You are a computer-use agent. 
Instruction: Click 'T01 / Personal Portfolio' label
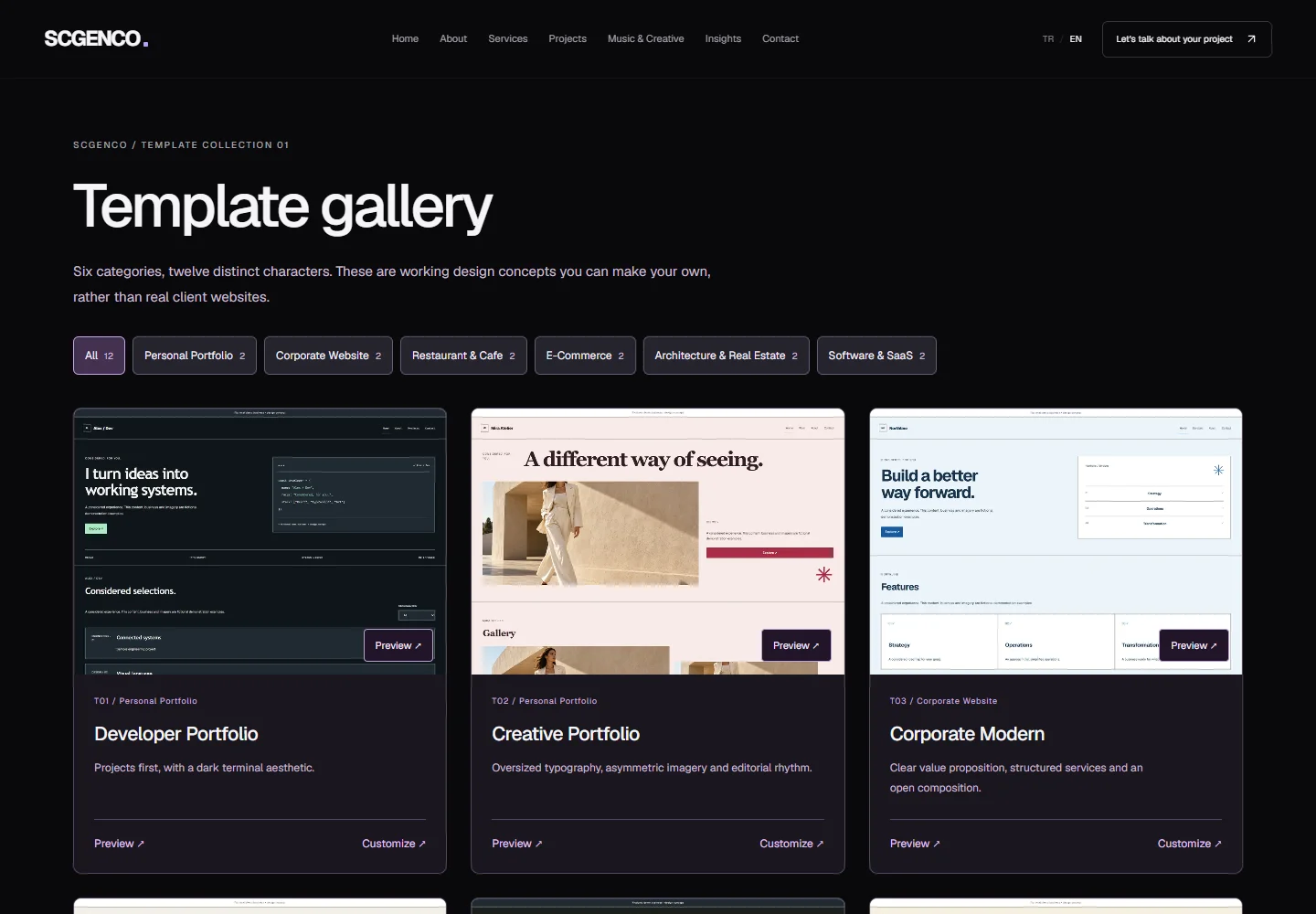click(145, 701)
